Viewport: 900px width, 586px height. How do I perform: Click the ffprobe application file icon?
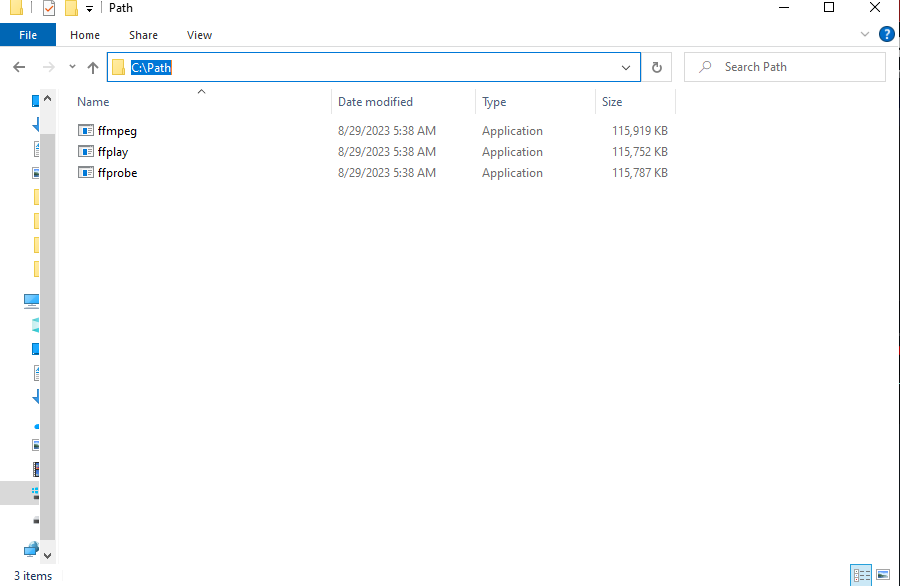coord(86,173)
